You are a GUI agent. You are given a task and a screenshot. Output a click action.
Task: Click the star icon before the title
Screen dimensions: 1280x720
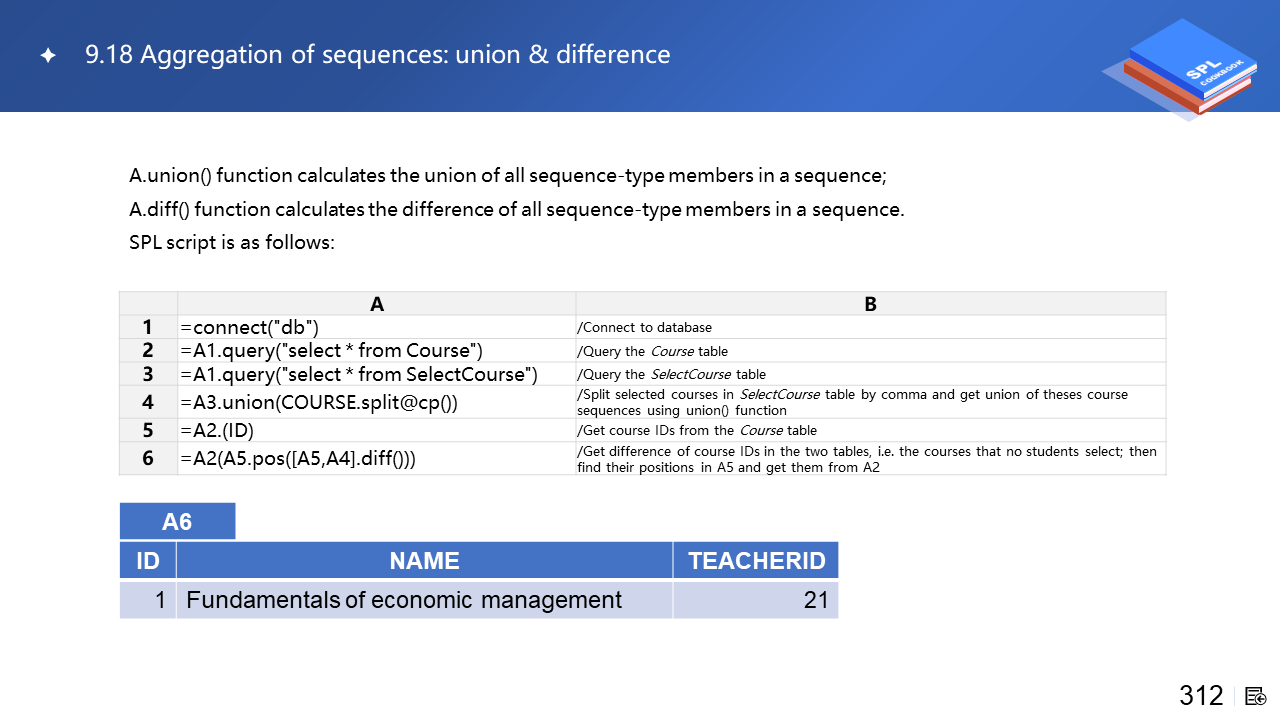click(x=48, y=56)
